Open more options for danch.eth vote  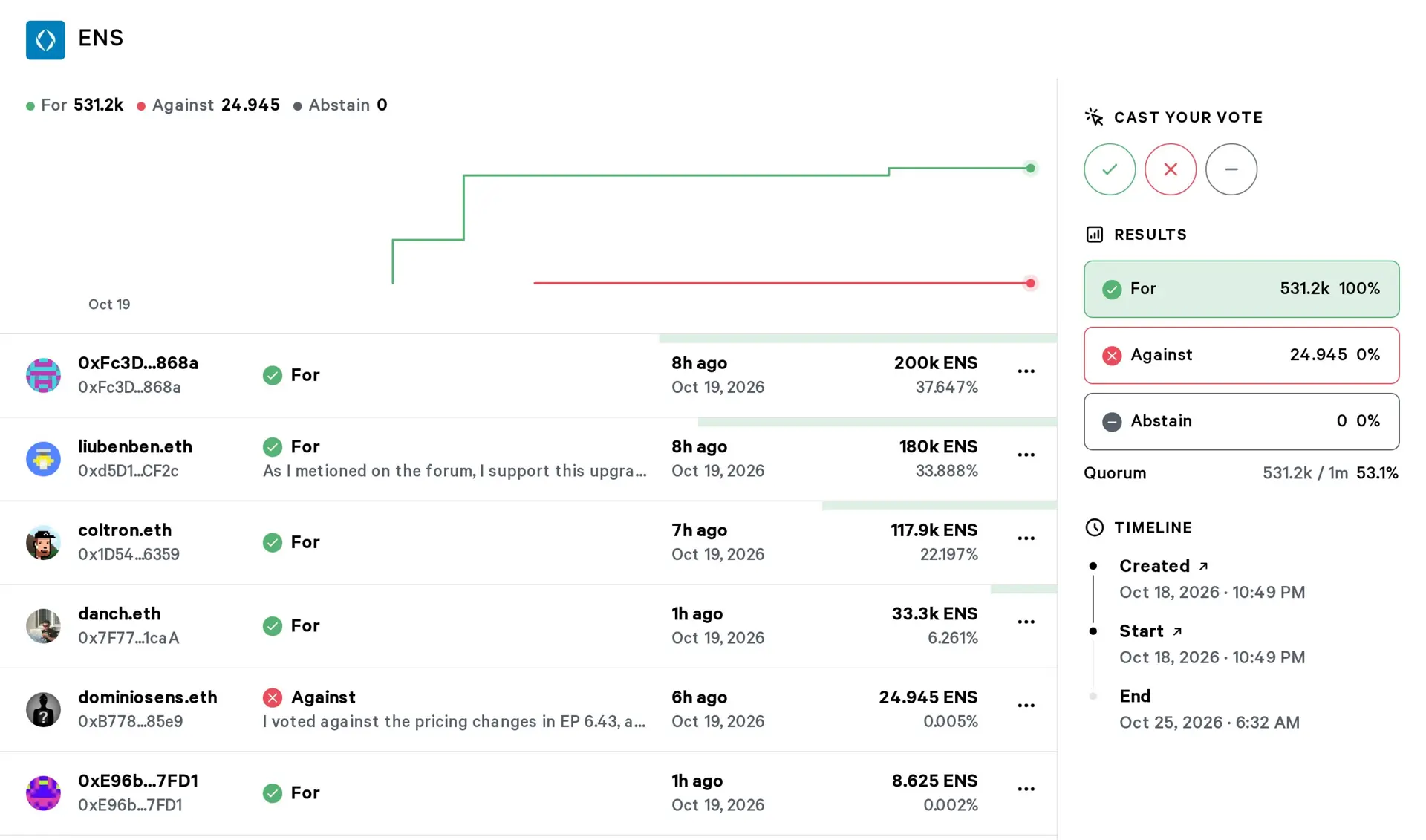pyautogui.click(x=1026, y=622)
